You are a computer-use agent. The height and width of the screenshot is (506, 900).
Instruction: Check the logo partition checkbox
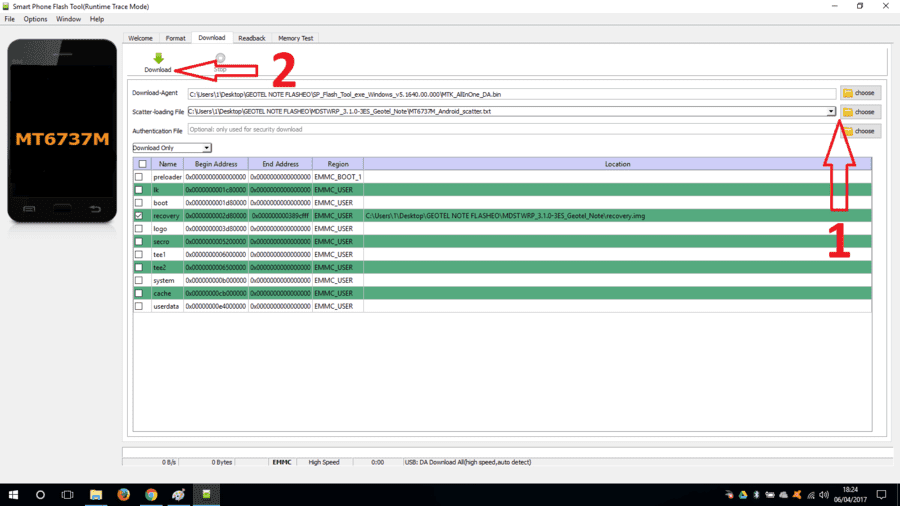139,228
